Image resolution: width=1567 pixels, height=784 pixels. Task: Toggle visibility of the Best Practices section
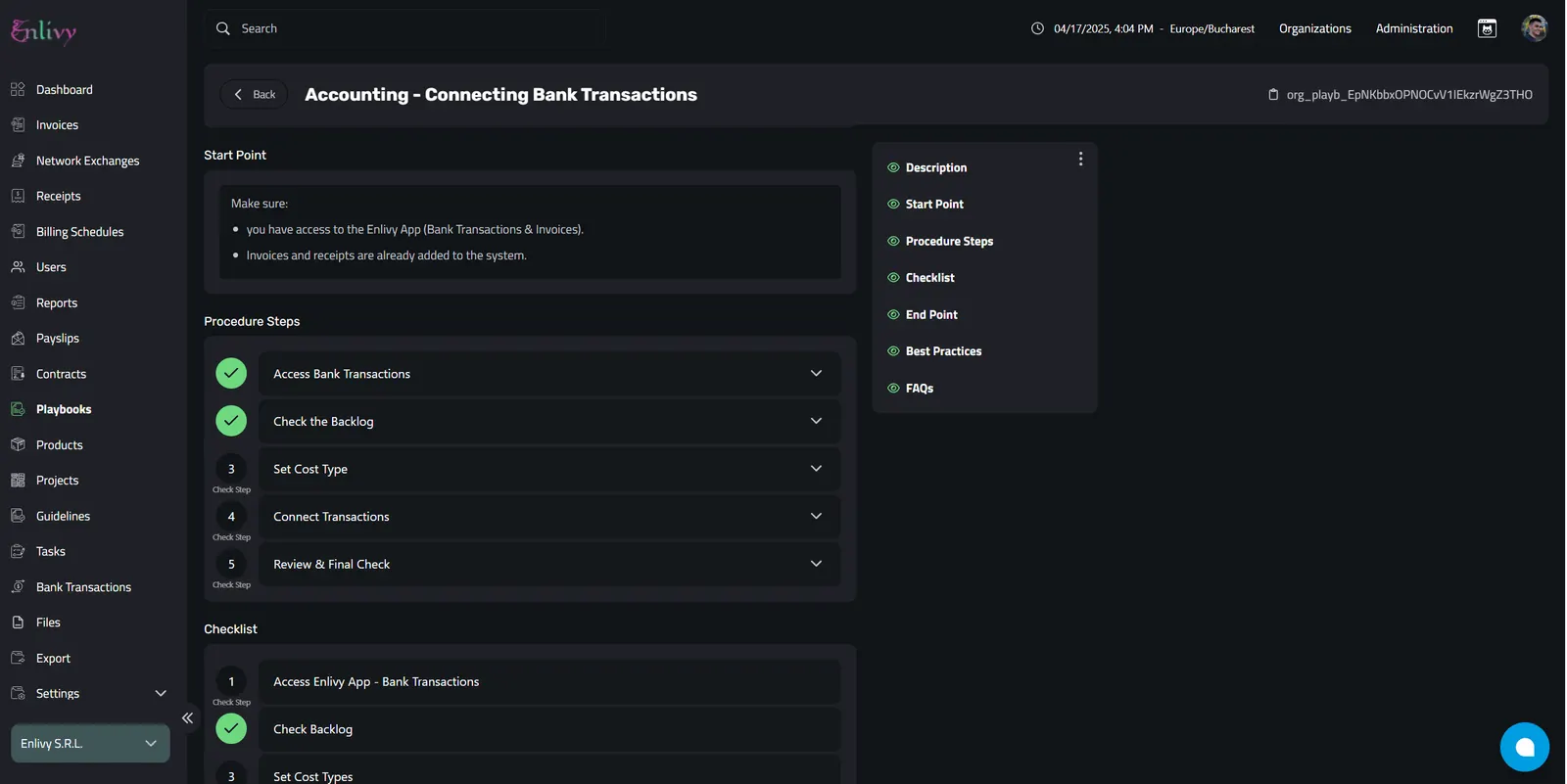point(893,351)
